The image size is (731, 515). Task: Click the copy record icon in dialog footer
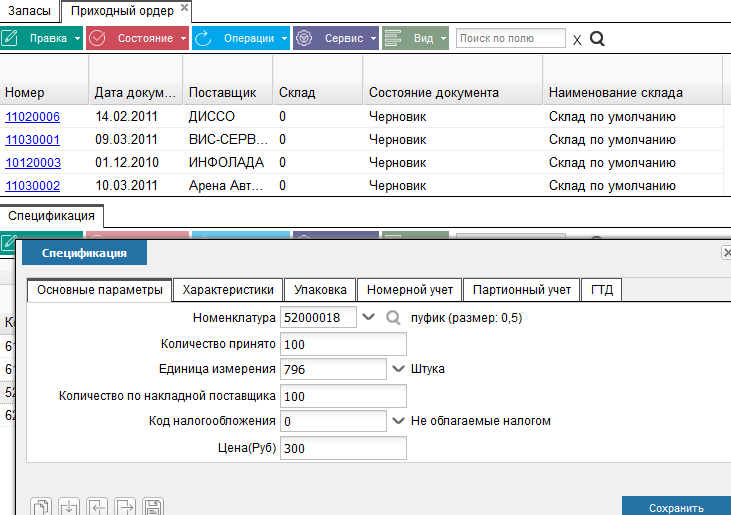[x=41, y=507]
